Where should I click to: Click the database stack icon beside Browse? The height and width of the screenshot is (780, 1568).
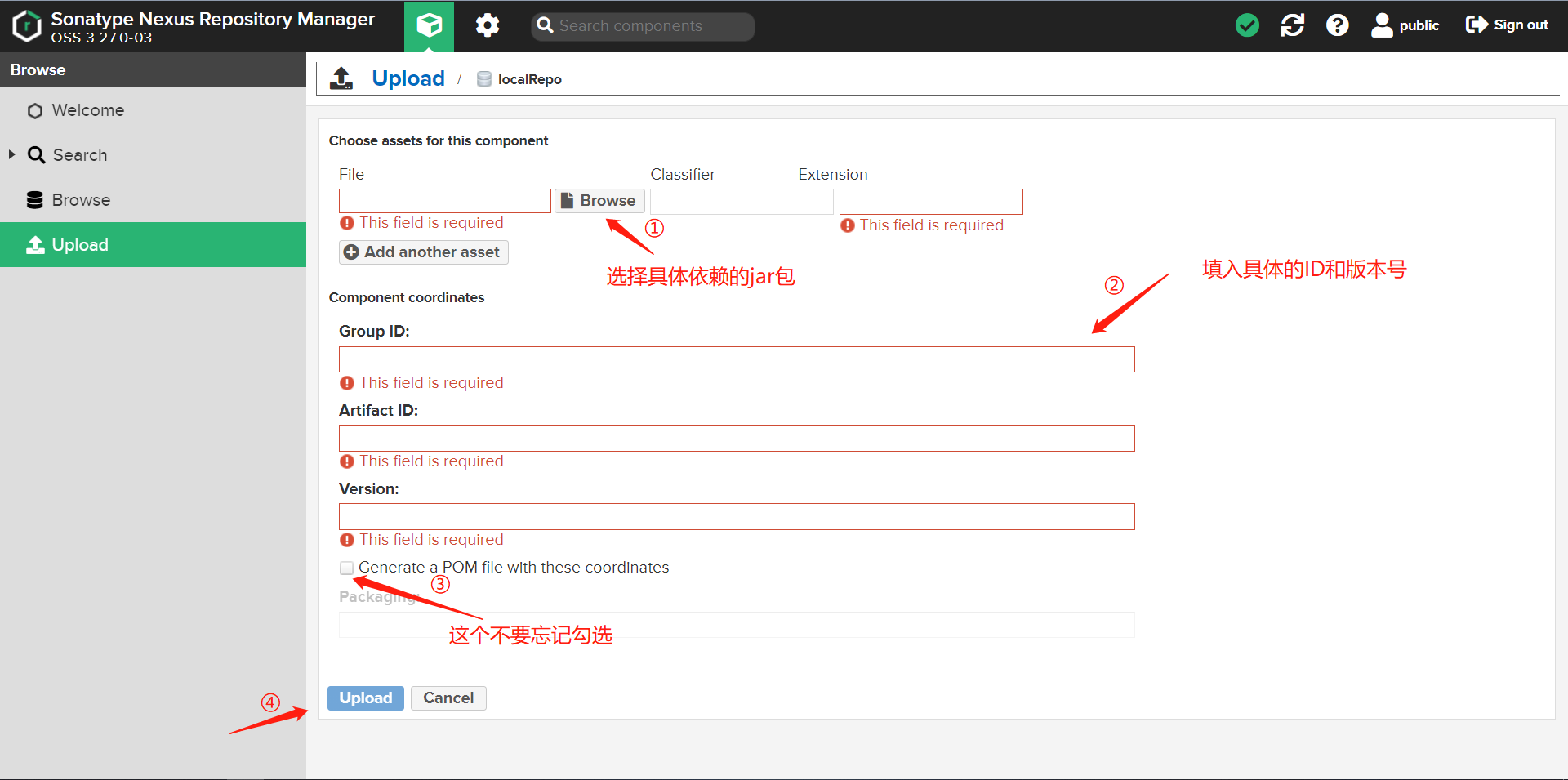pyautogui.click(x=35, y=200)
